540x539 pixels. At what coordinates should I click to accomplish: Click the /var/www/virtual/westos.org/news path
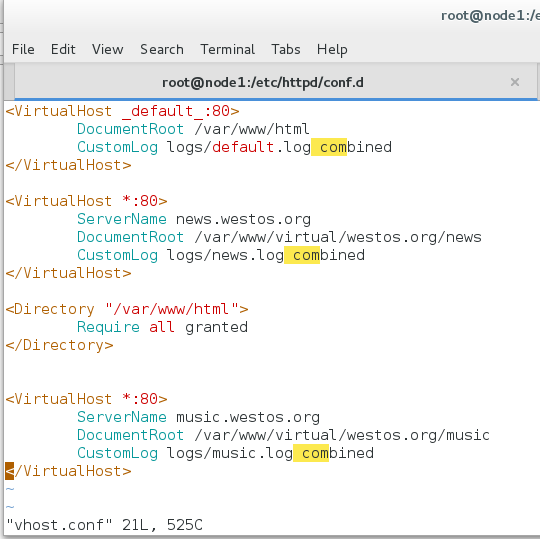coord(338,237)
